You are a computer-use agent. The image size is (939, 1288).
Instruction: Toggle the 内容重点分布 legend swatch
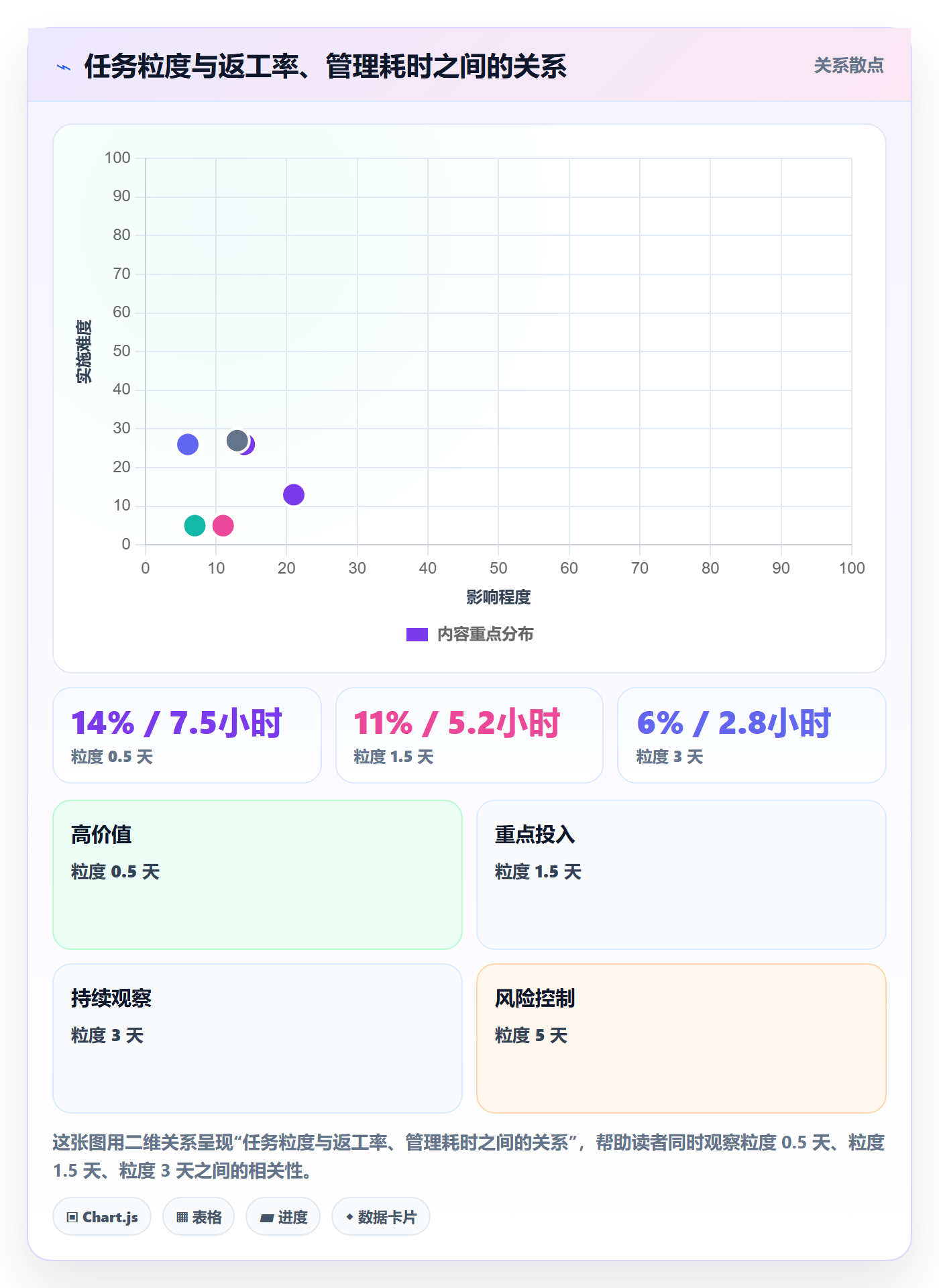coord(417,635)
